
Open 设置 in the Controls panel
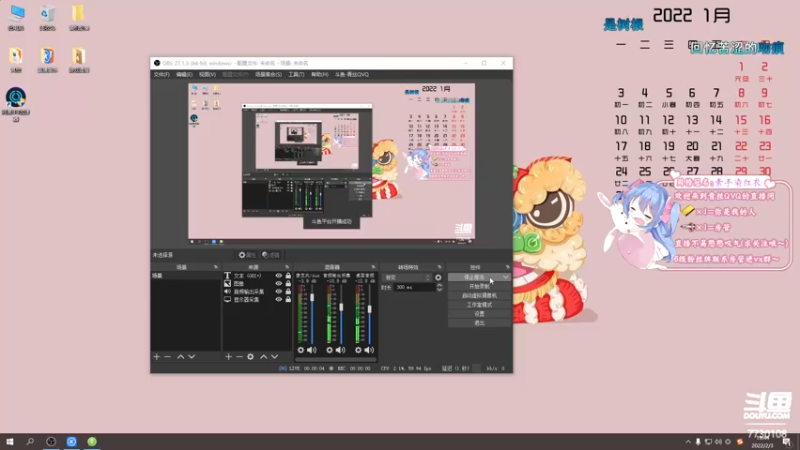click(x=480, y=314)
